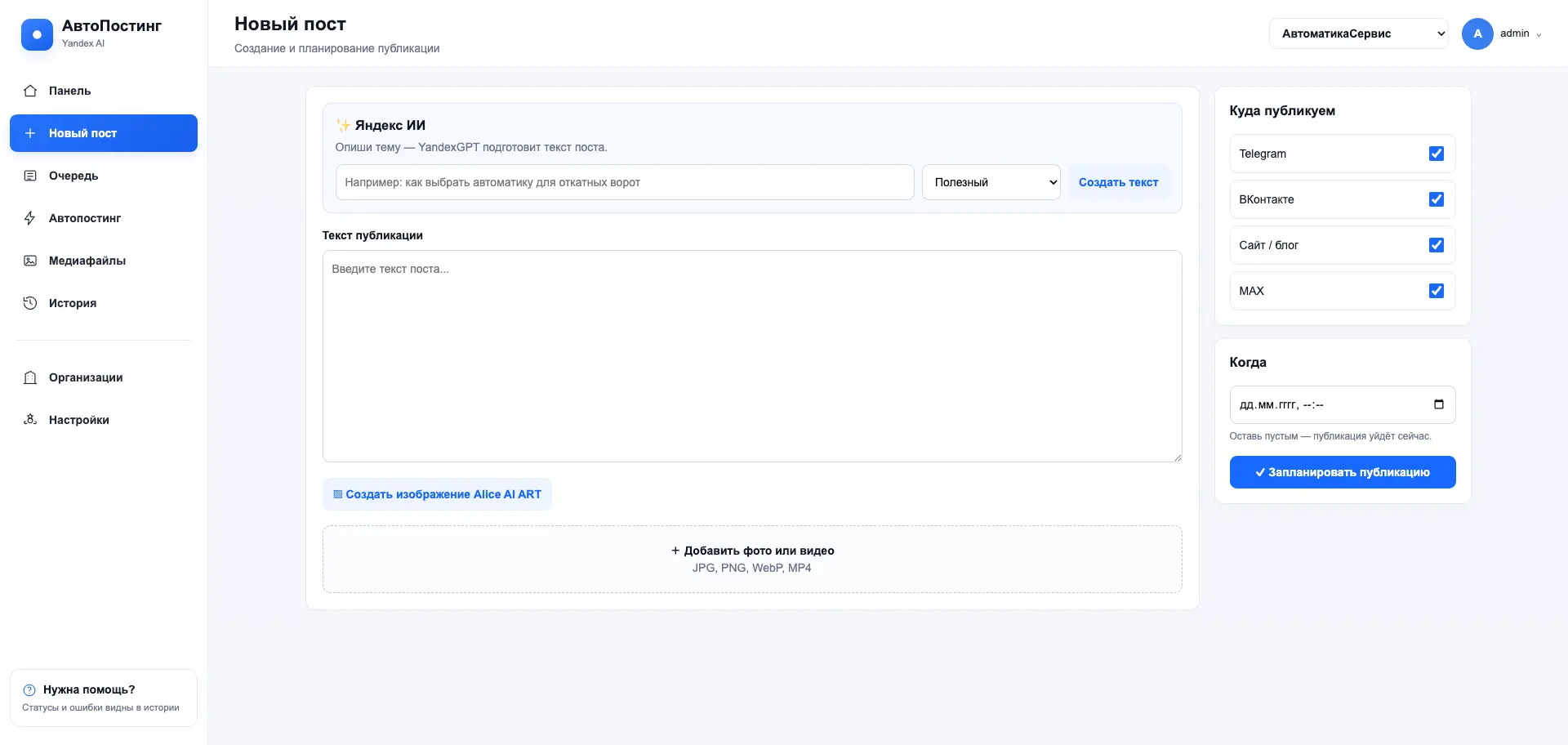Click the question mark help icon
Viewport: 1568px width, 745px height.
[x=29, y=689]
